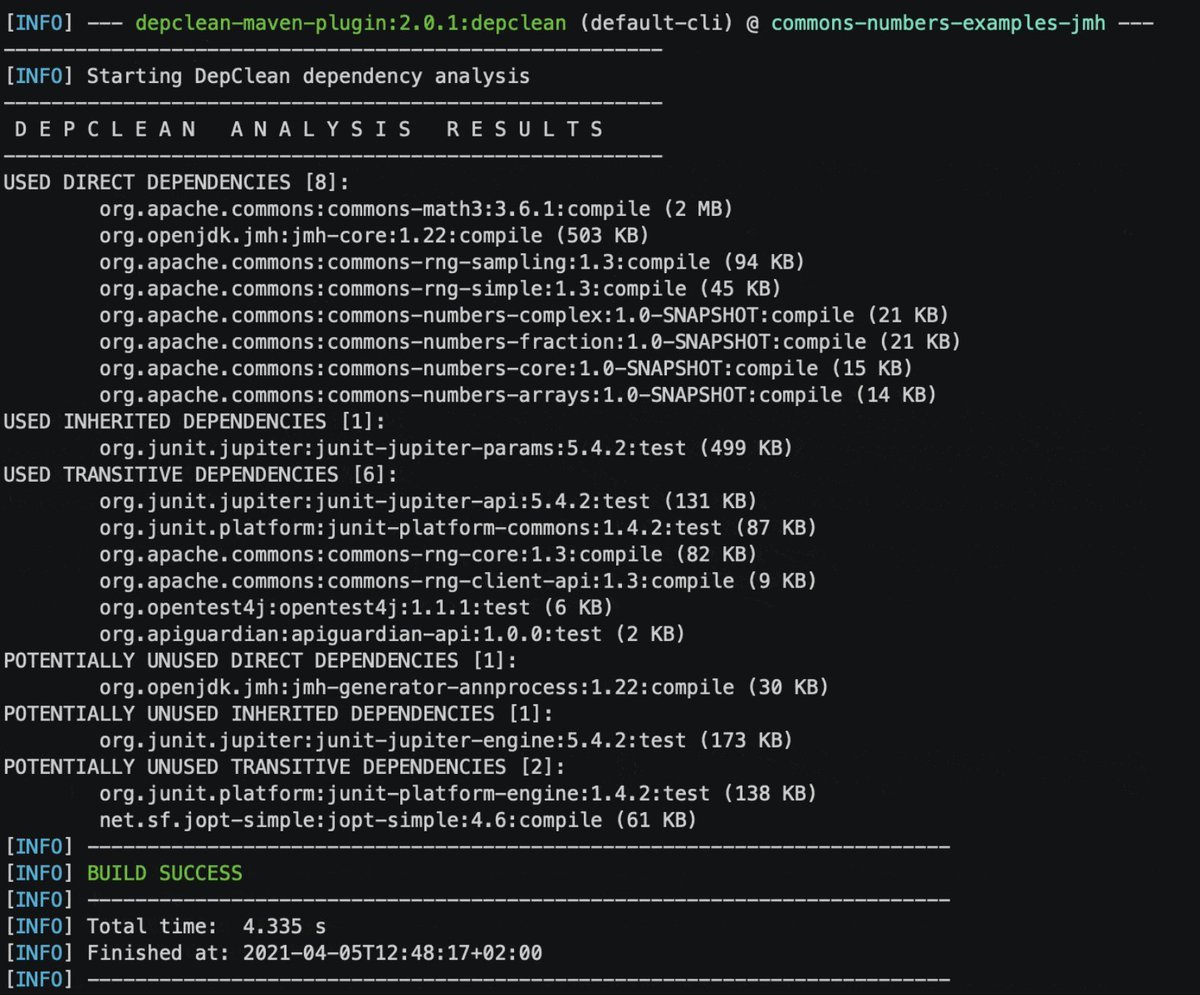This screenshot has width=1200, height=995.
Task: Click POTENTIALLY UNUSED INHERITED DEPENDENCIES [1] header
Action: (278, 713)
